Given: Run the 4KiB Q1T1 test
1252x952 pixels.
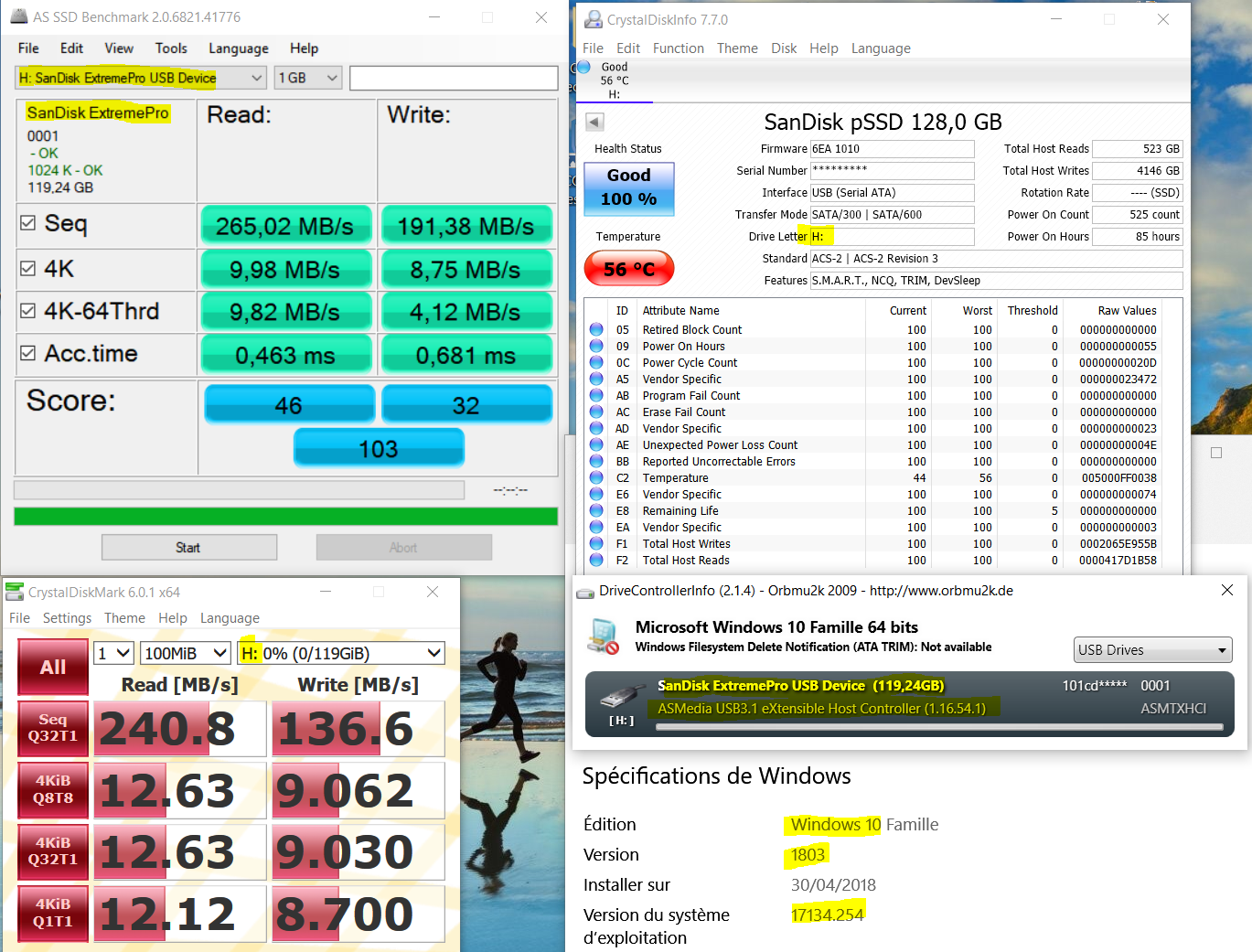Looking at the screenshot, I should [53, 913].
